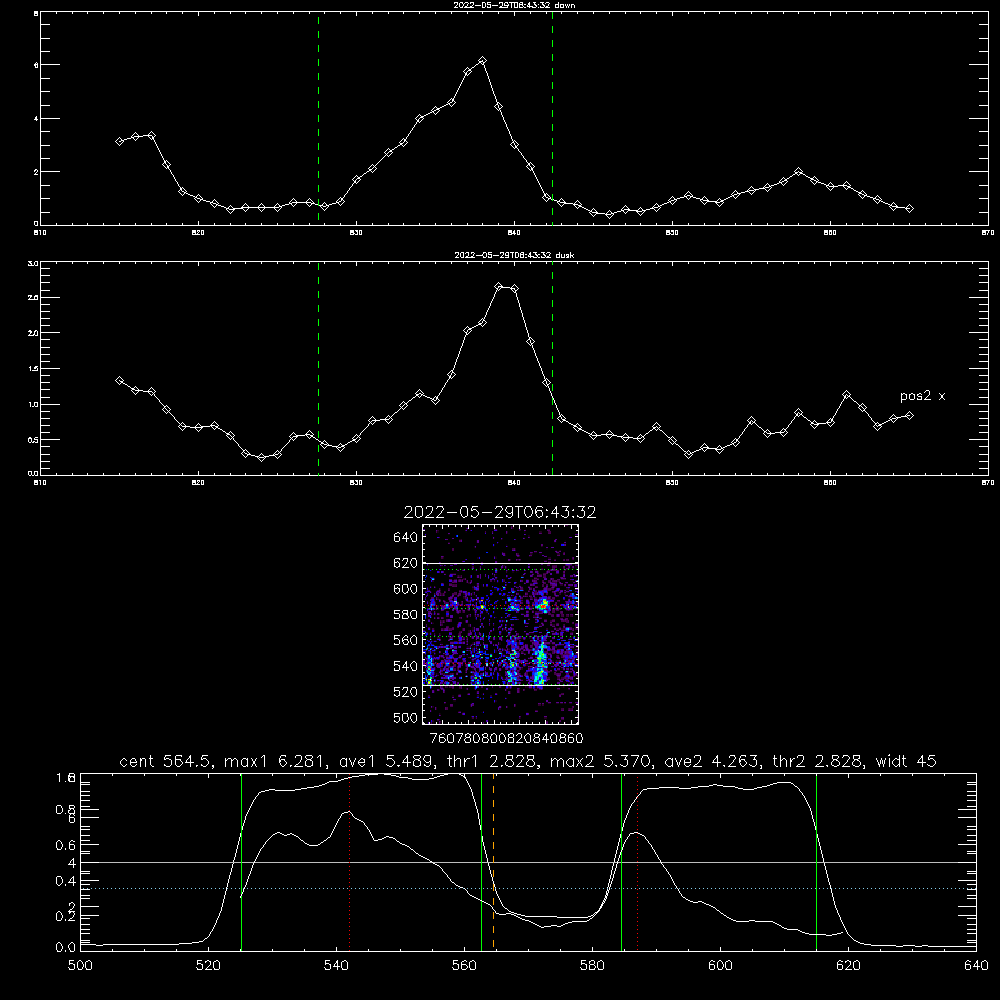Click the solid green line near 615
The image size is (1000, 1000).
coord(816,861)
